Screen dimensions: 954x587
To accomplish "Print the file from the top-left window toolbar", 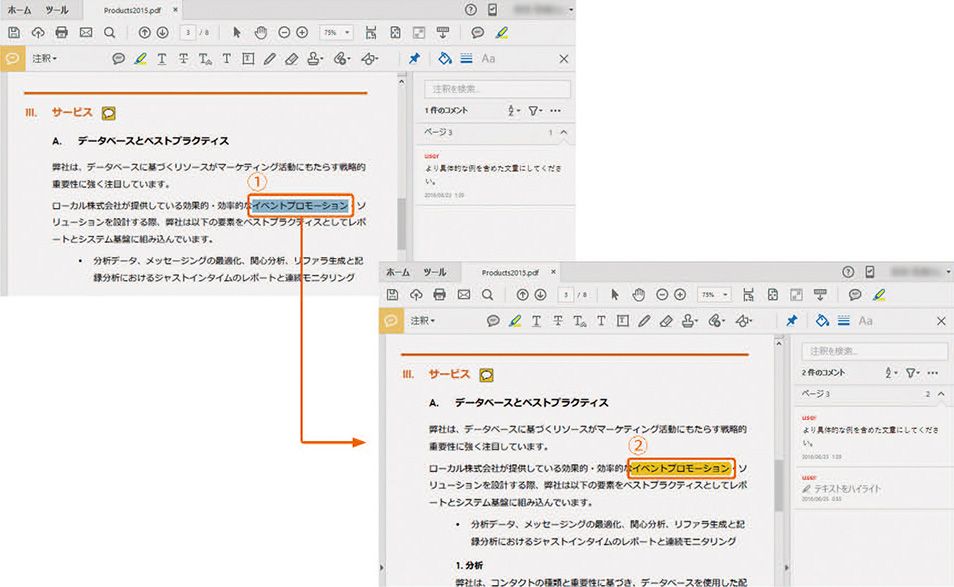I will pyautogui.click(x=61, y=33).
